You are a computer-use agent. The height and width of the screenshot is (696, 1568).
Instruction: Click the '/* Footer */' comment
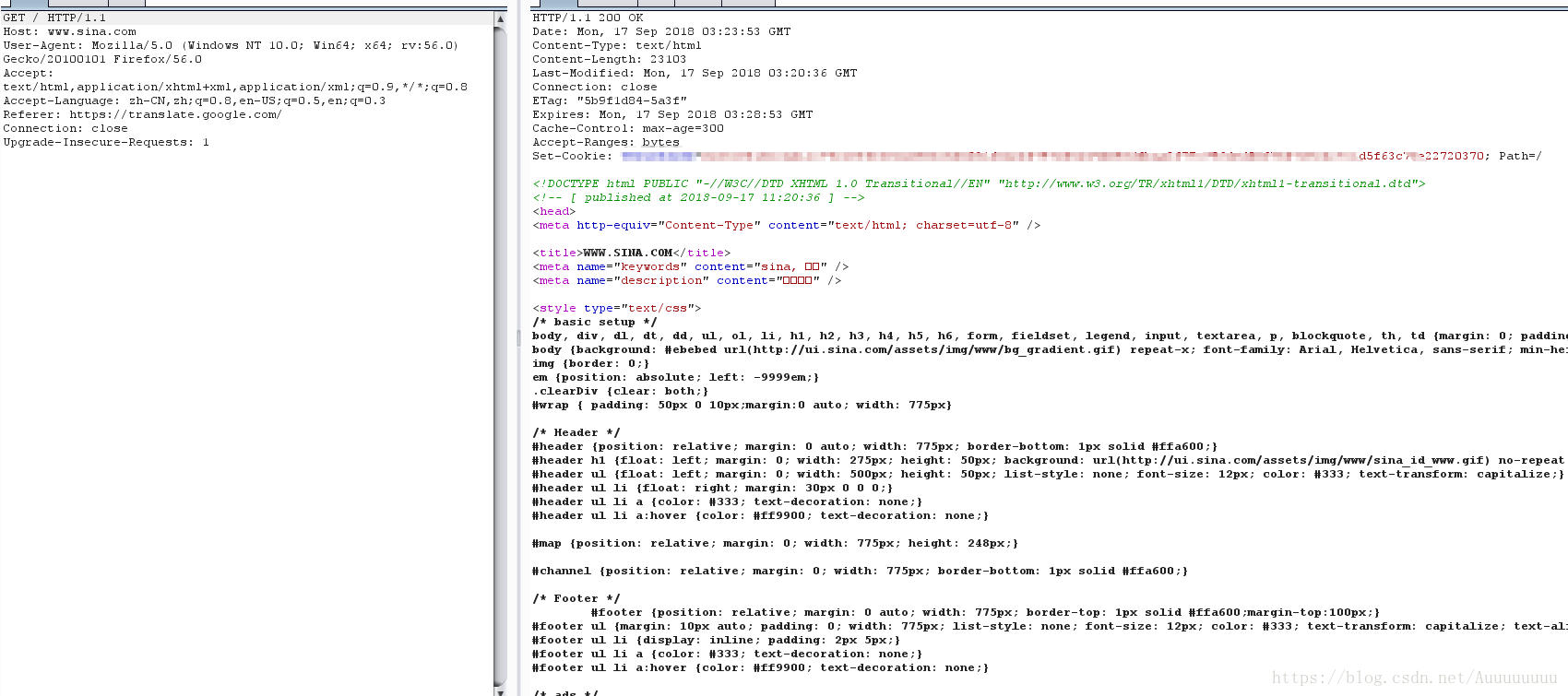coord(576,598)
